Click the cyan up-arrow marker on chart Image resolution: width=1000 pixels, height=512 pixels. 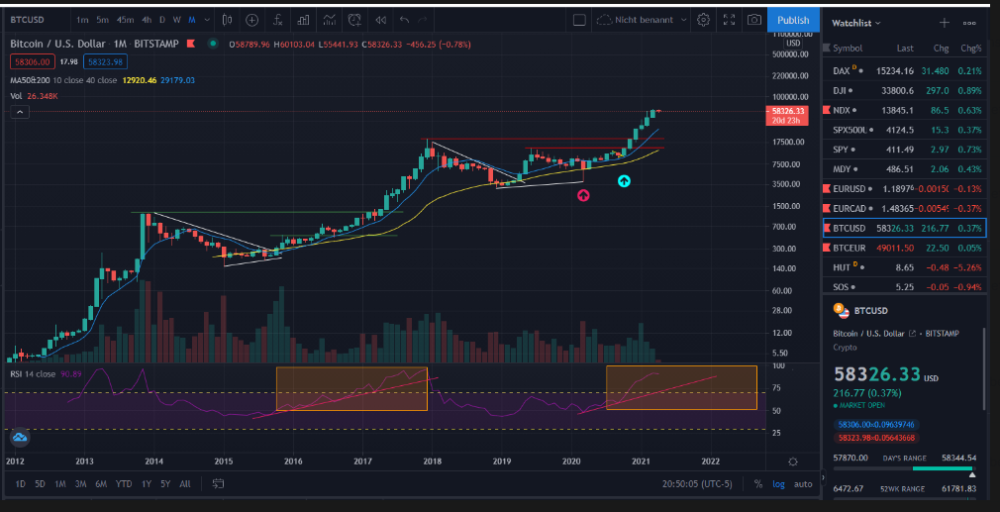(624, 181)
